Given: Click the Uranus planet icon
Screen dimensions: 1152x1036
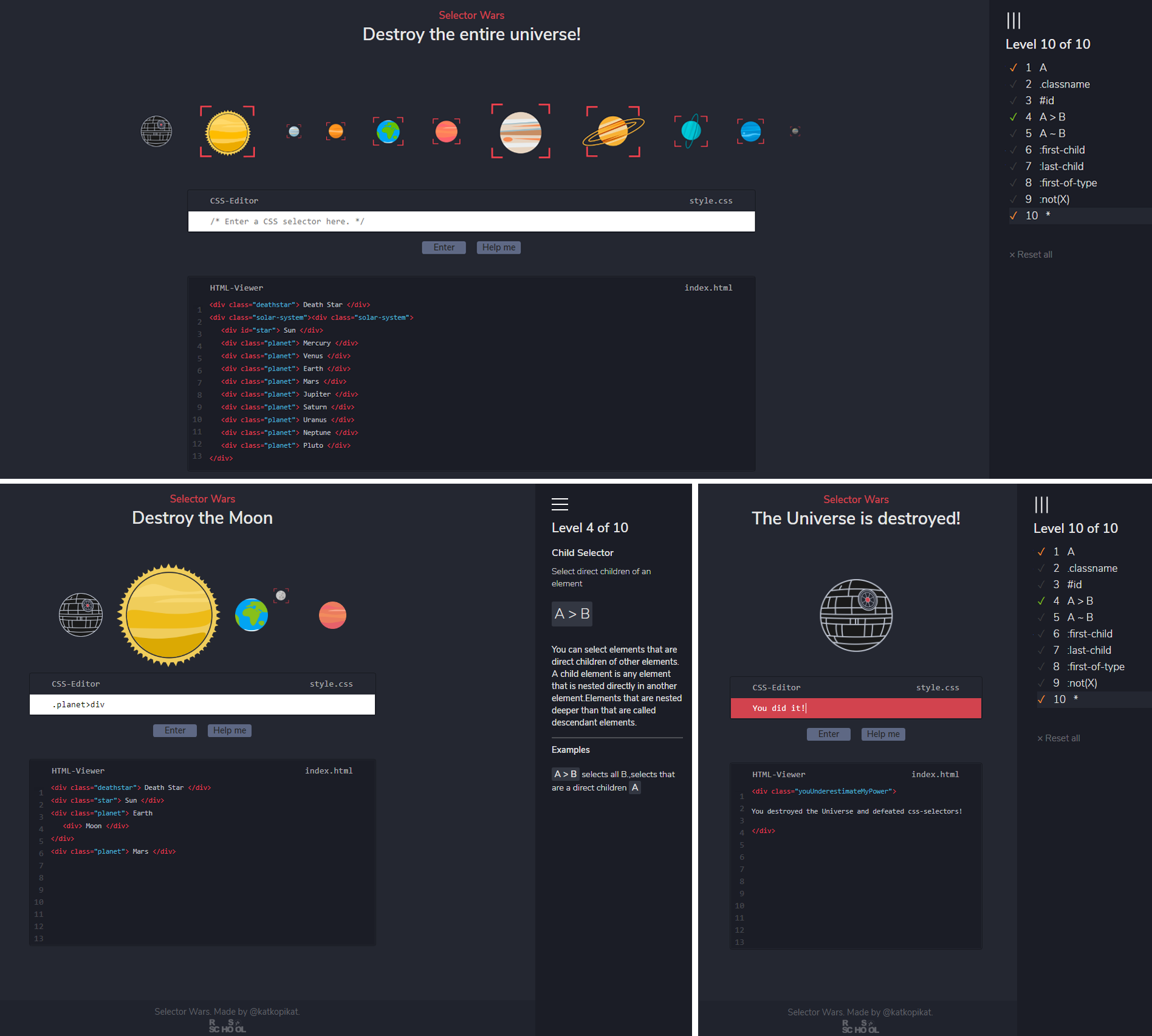Looking at the screenshot, I should coord(691,131).
